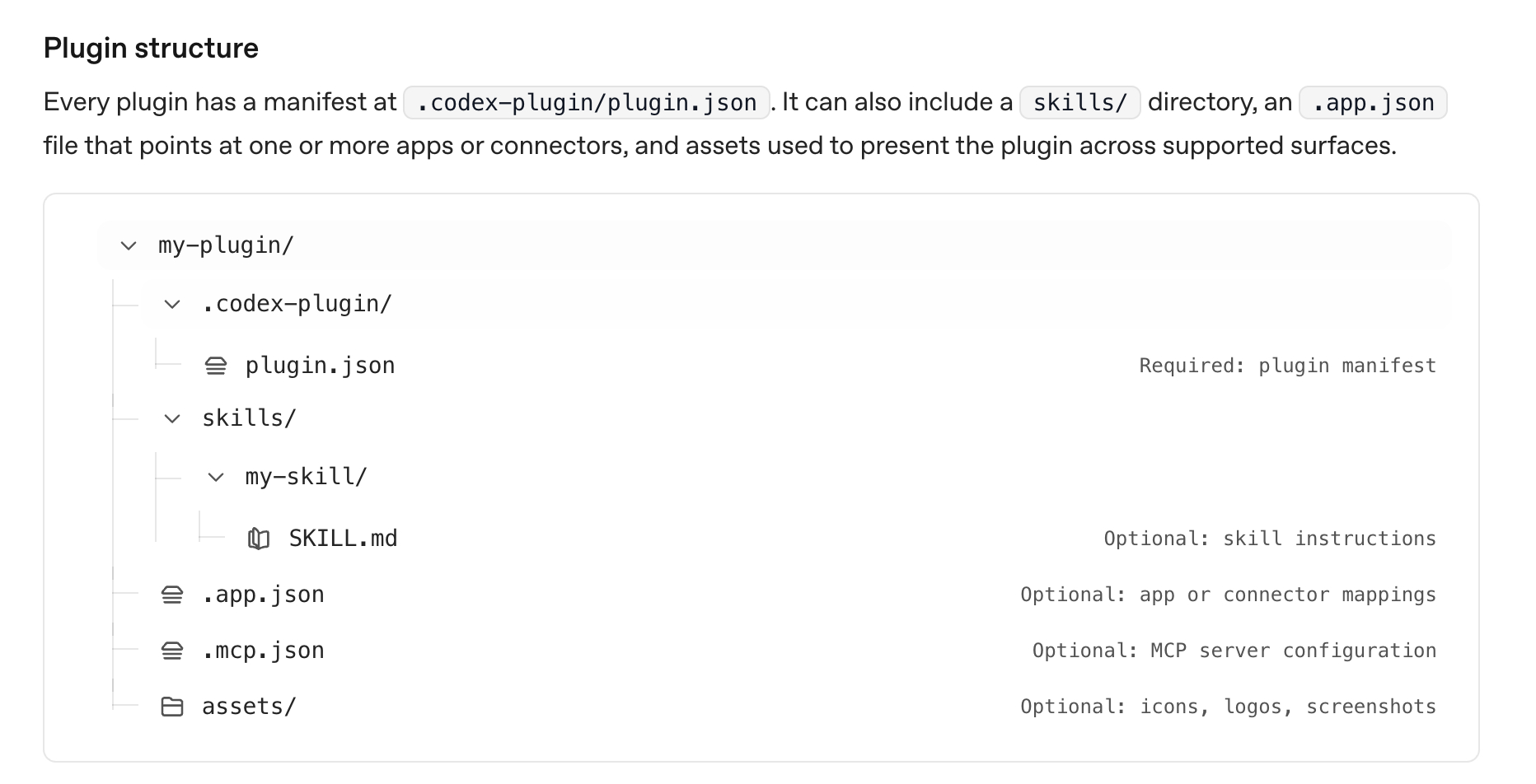Select SKILL.md in the file tree

point(343,539)
